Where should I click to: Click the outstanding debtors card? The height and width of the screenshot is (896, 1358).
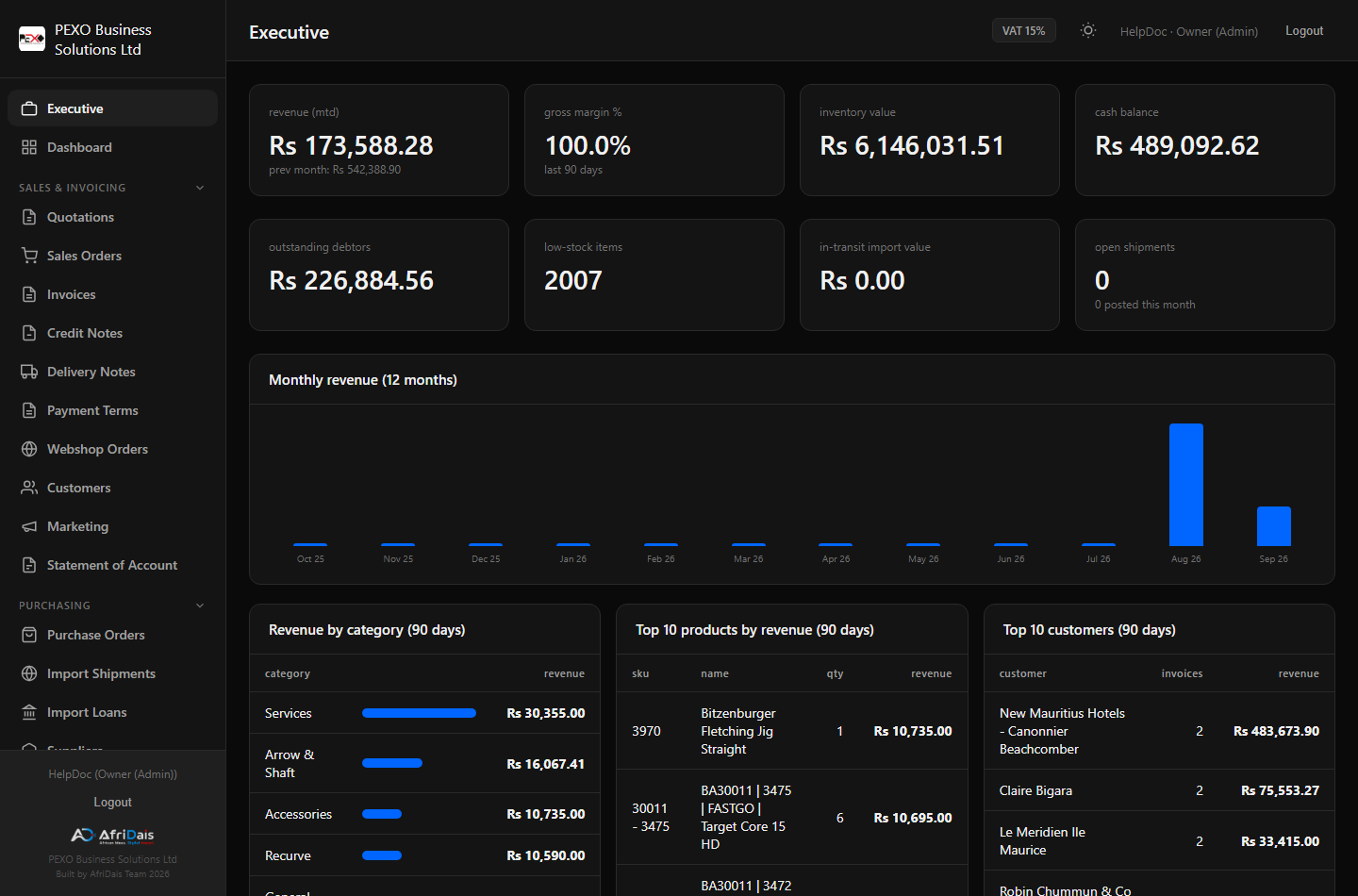[379, 274]
